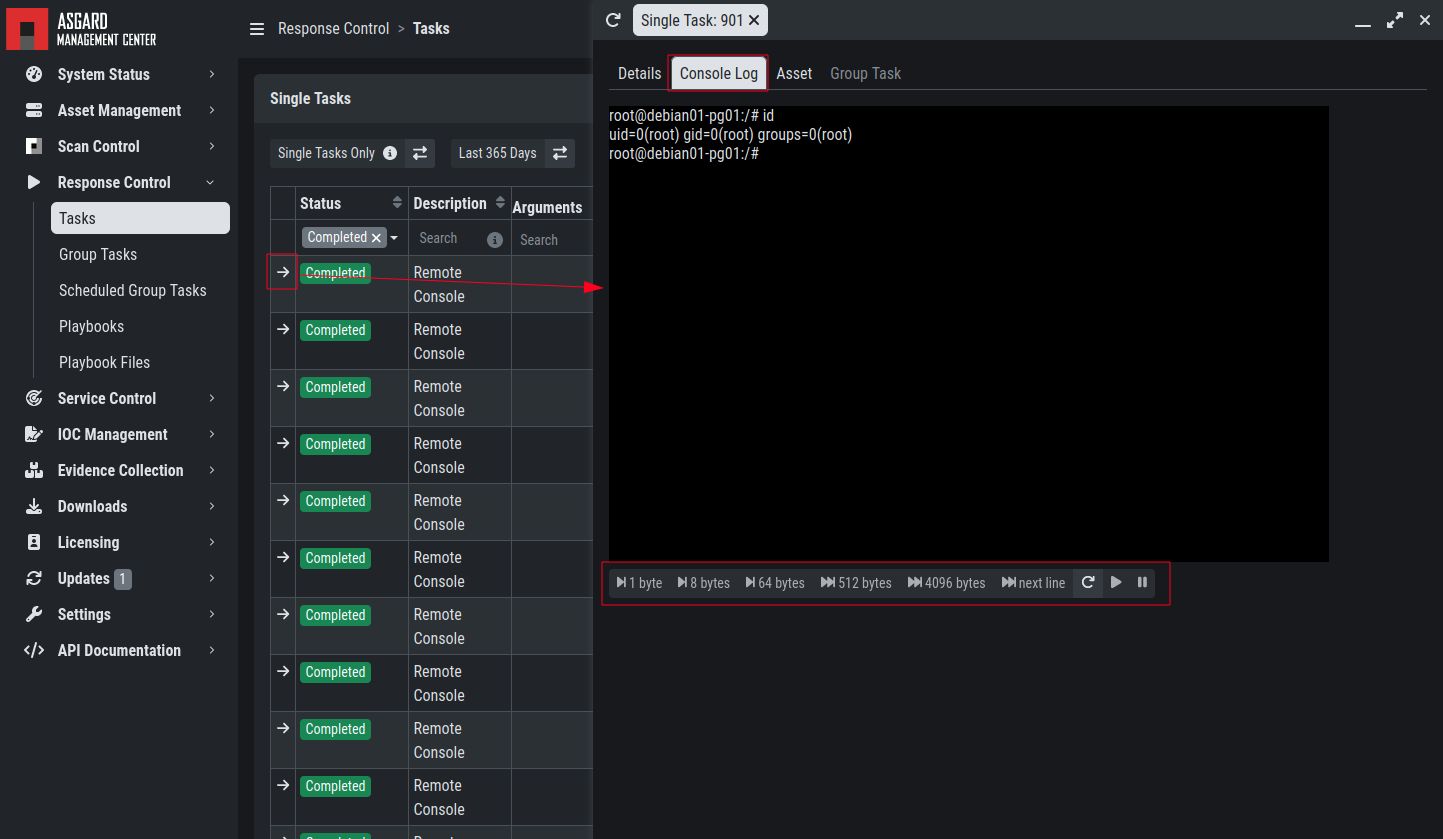Image resolution: width=1443 pixels, height=839 pixels.
Task: Expand the Evidence Collection menu
Action: (211, 470)
